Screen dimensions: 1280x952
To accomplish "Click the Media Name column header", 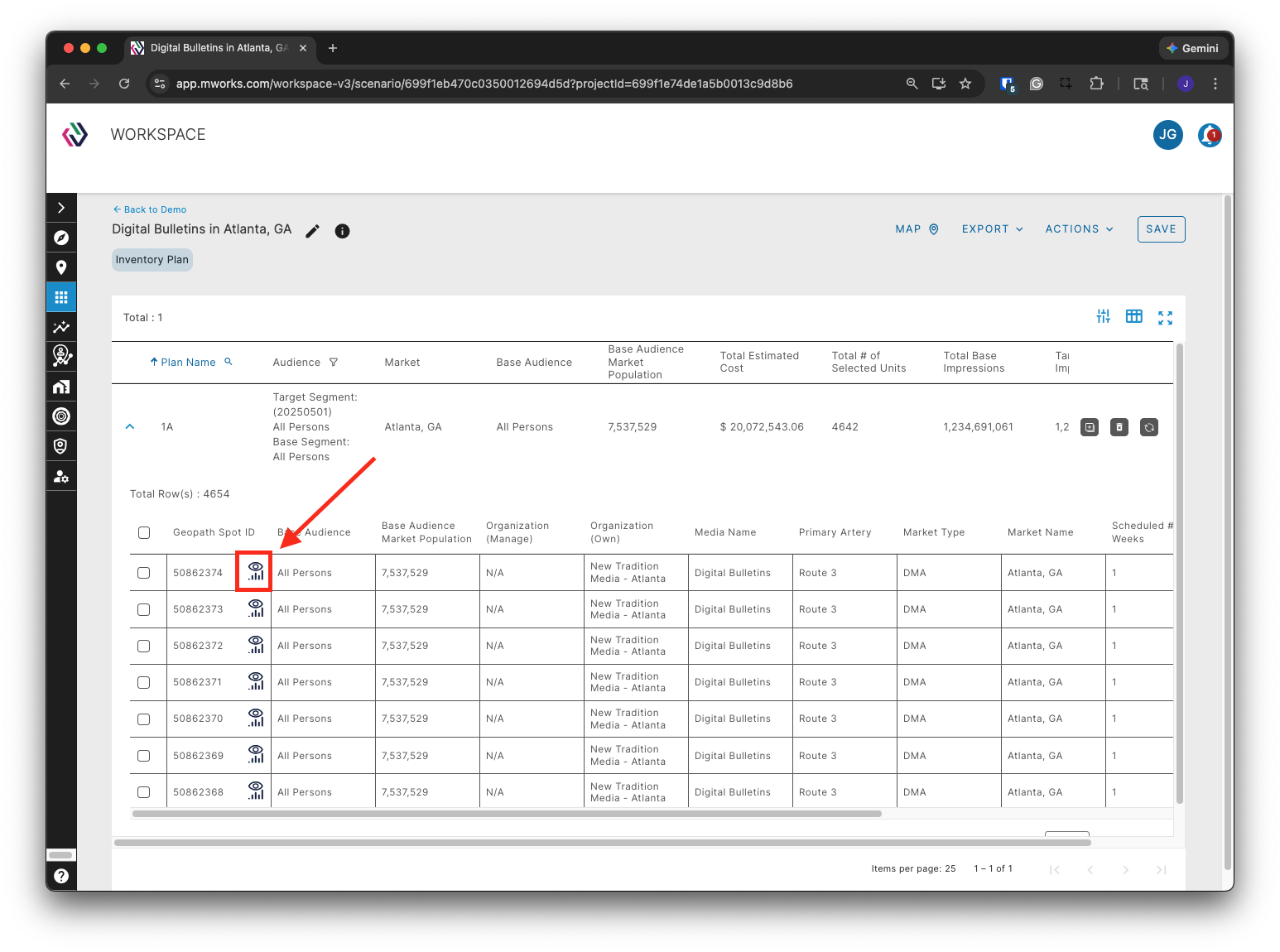I will pyautogui.click(x=725, y=532).
